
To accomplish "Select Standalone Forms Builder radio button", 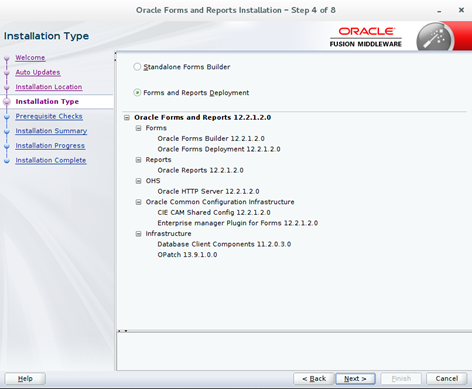I will click(x=137, y=67).
